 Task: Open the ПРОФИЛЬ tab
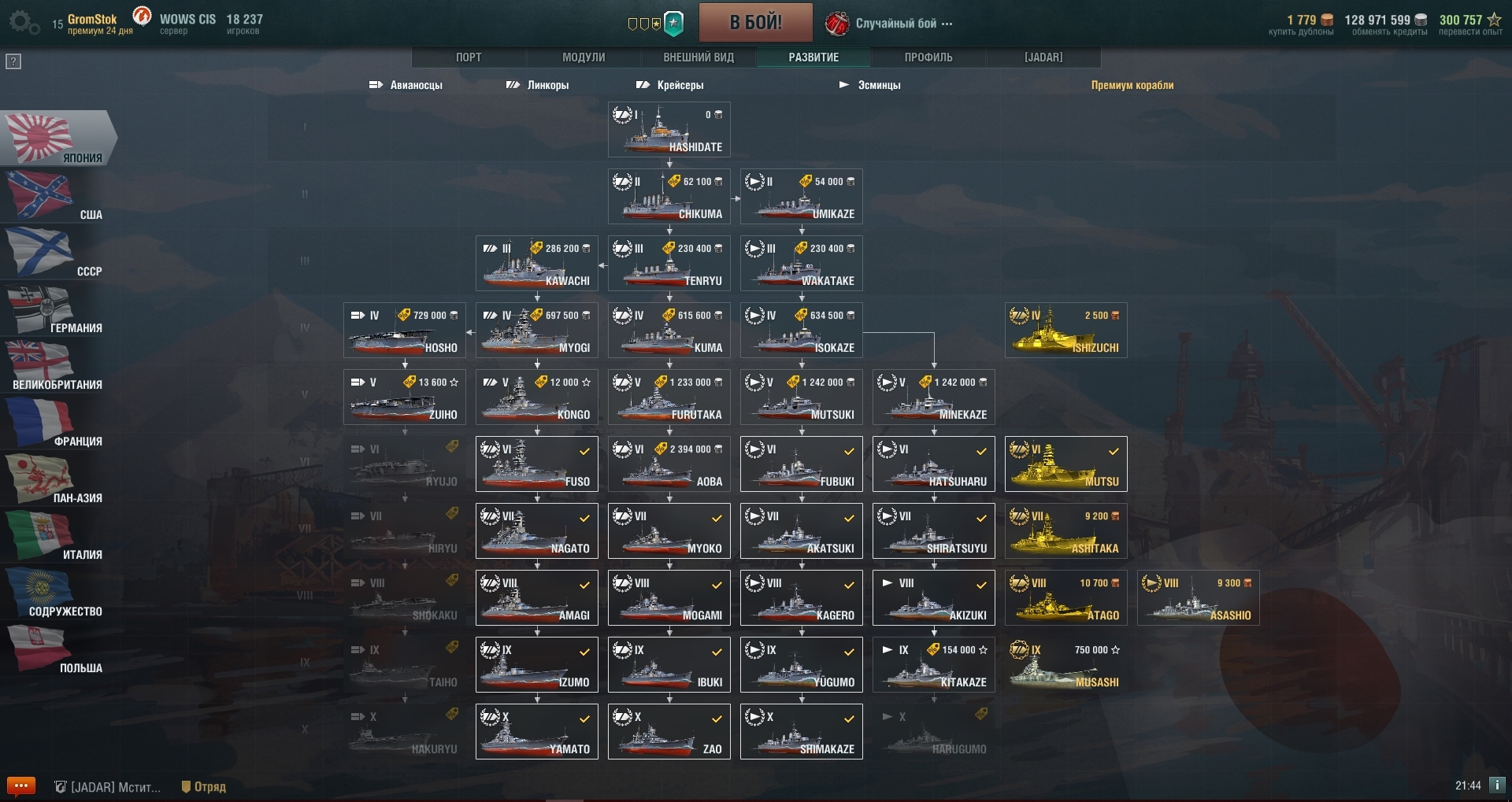pos(928,57)
